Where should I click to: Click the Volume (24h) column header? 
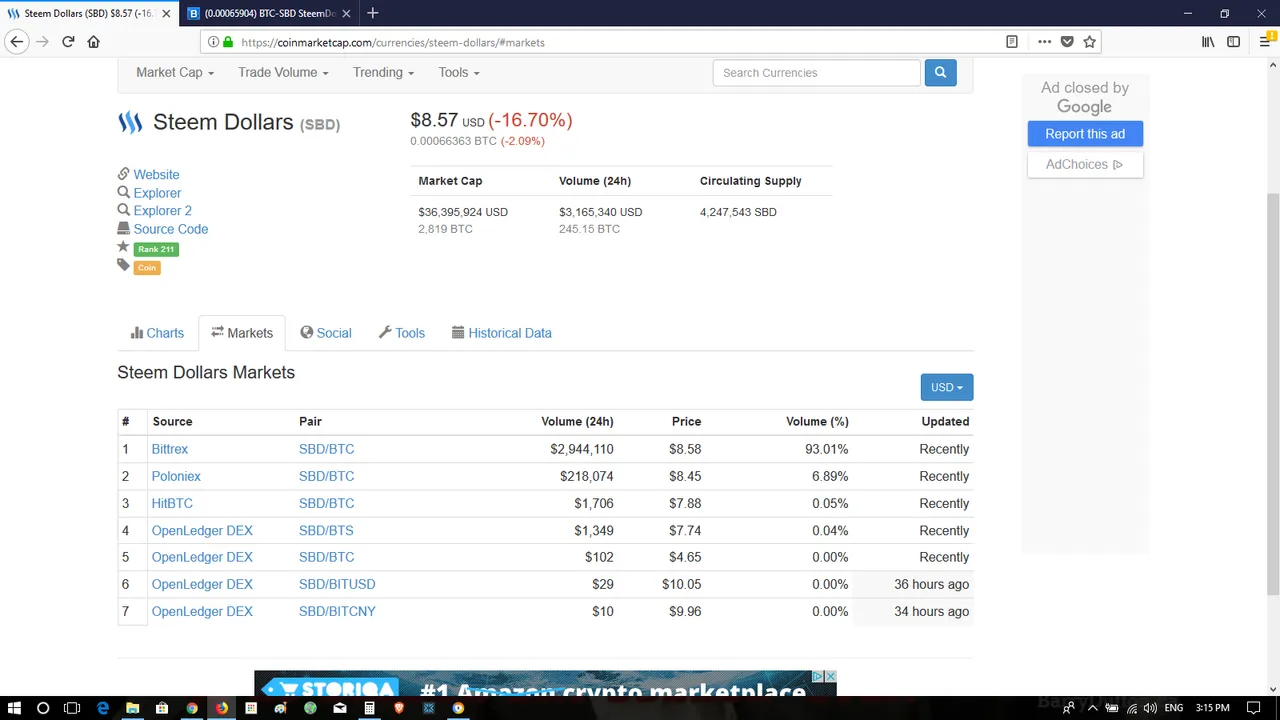[577, 421]
